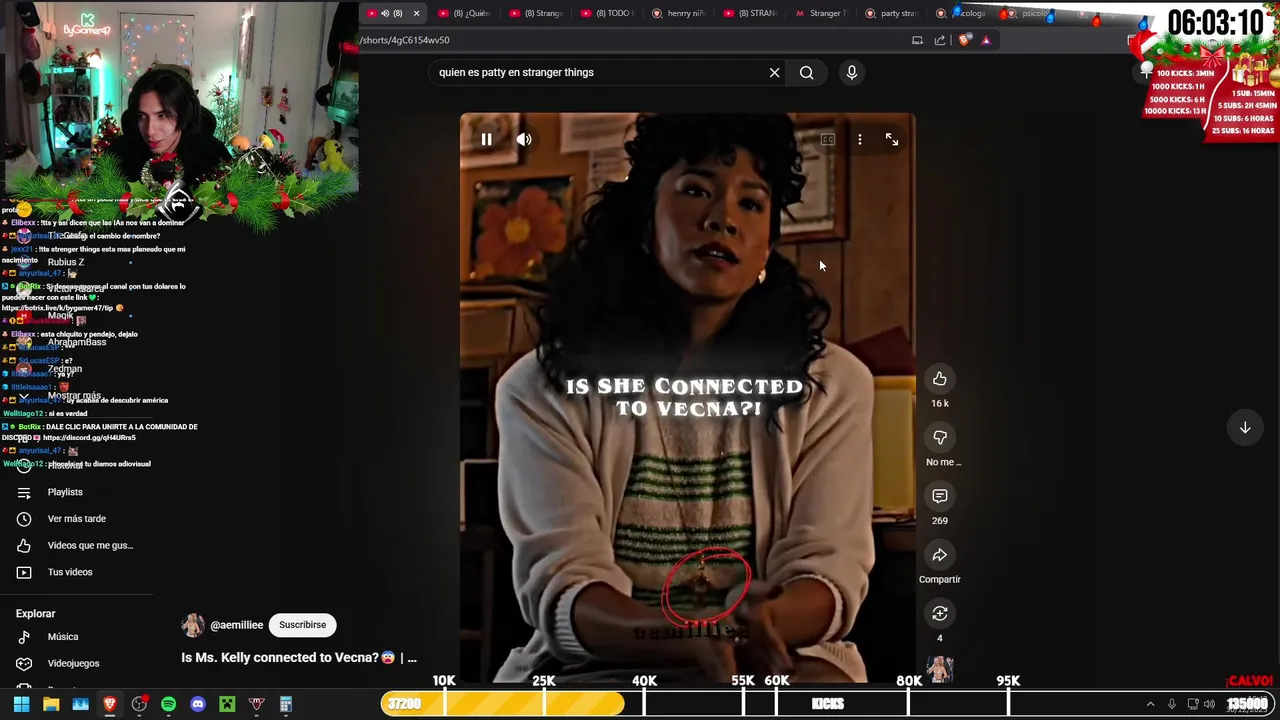The width and height of the screenshot is (1280, 720).
Task: Dislike the Short with thumbs down
Action: click(x=940, y=437)
